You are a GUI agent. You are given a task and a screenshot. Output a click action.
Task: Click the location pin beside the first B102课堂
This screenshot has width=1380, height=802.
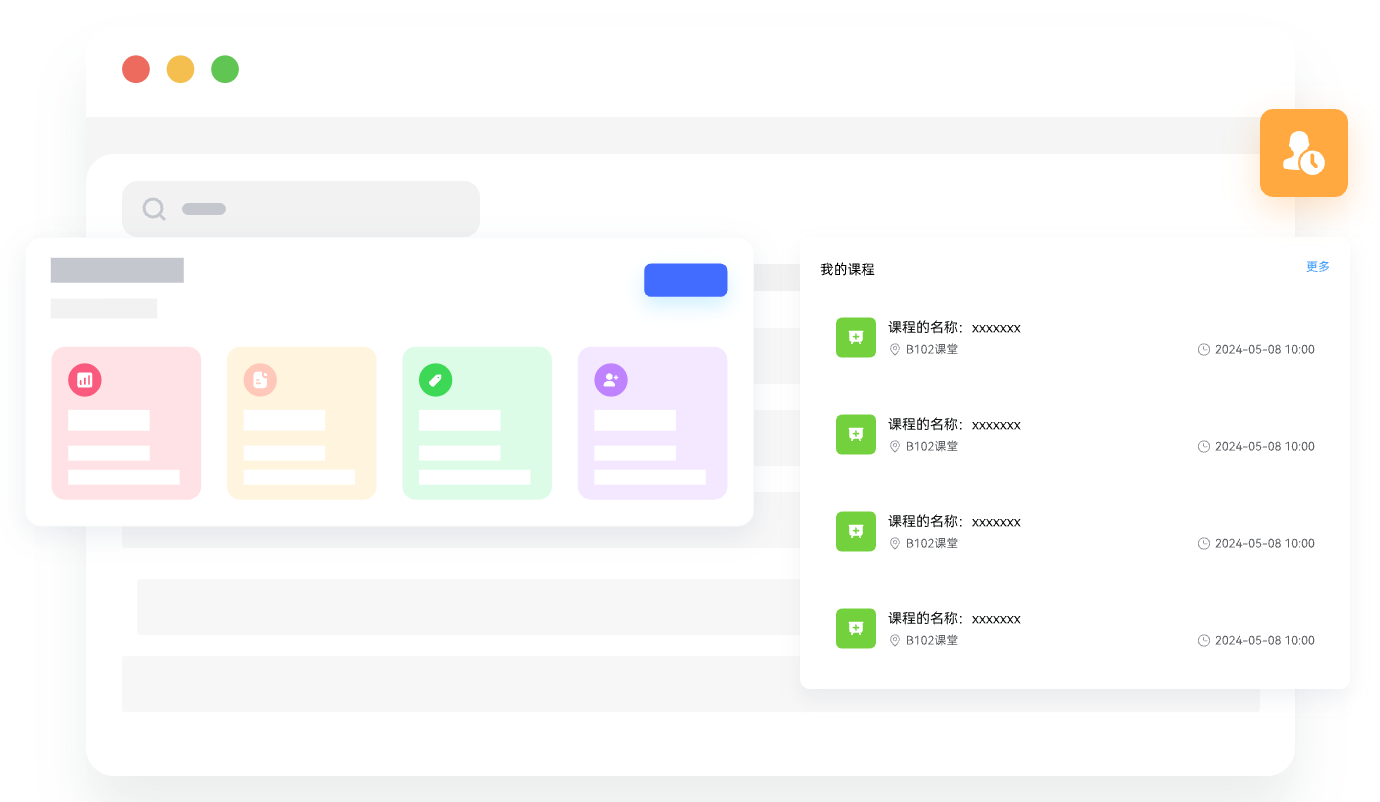point(895,350)
